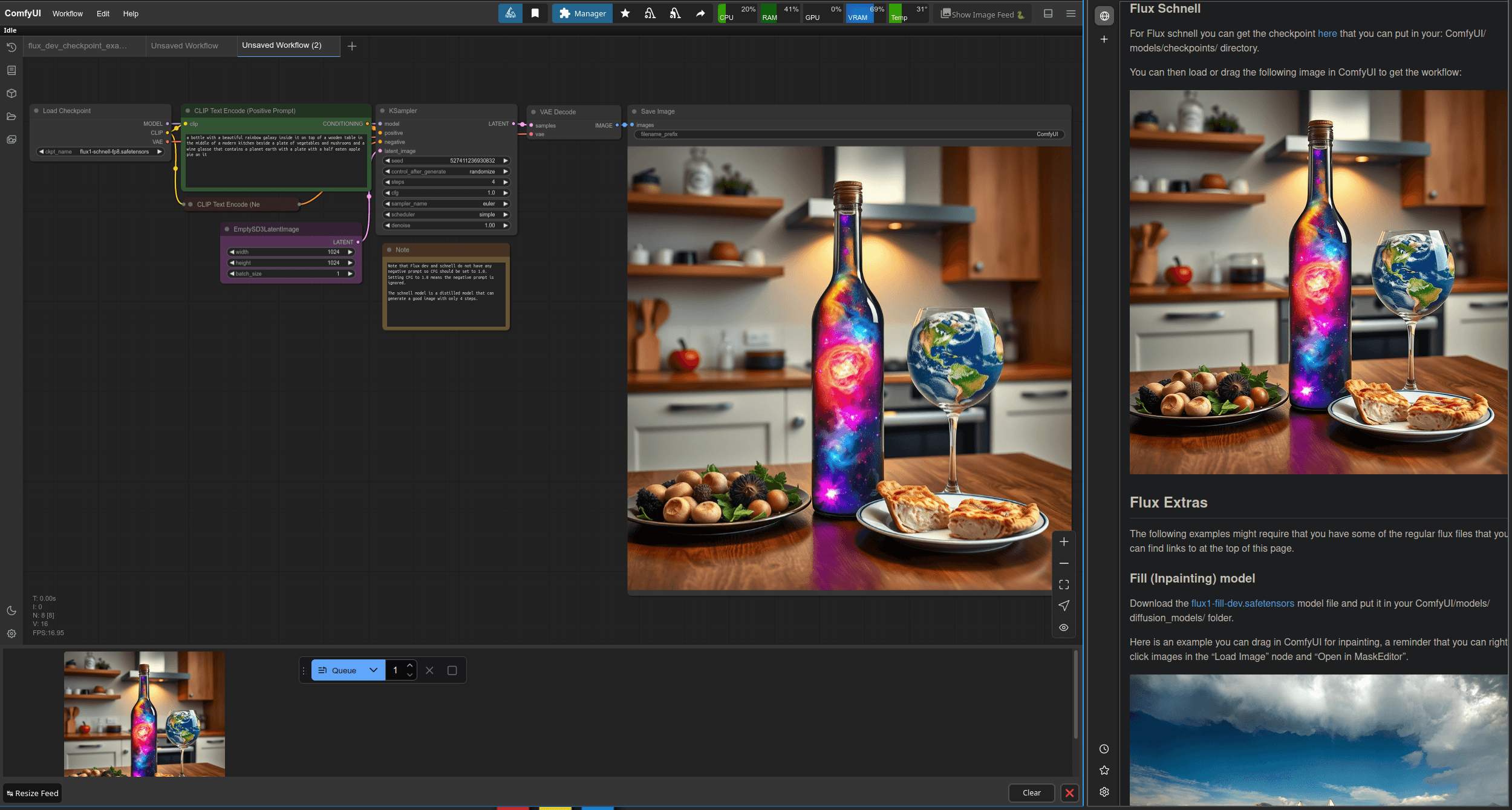Image resolution: width=1512 pixels, height=810 pixels.
Task: Click the Queue button
Action: [338, 670]
